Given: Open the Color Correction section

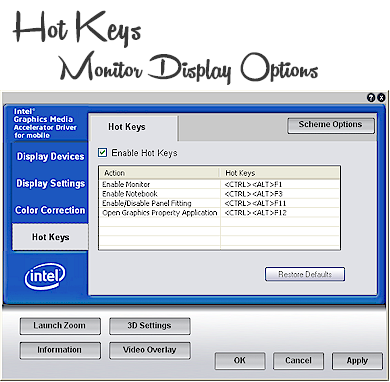Looking at the screenshot, I should click(50, 210).
